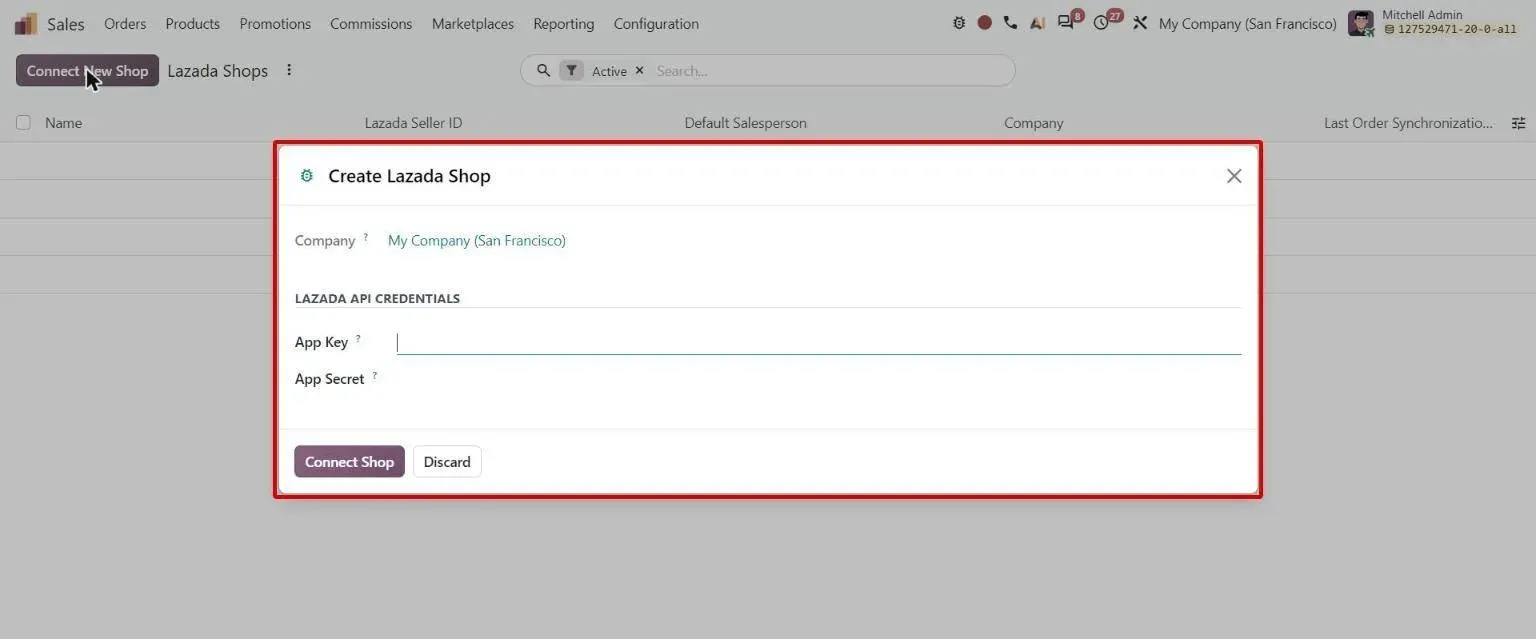The width and height of the screenshot is (1536, 639).
Task: Toggle the select-all rows checkbox
Action: [x=23, y=123]
